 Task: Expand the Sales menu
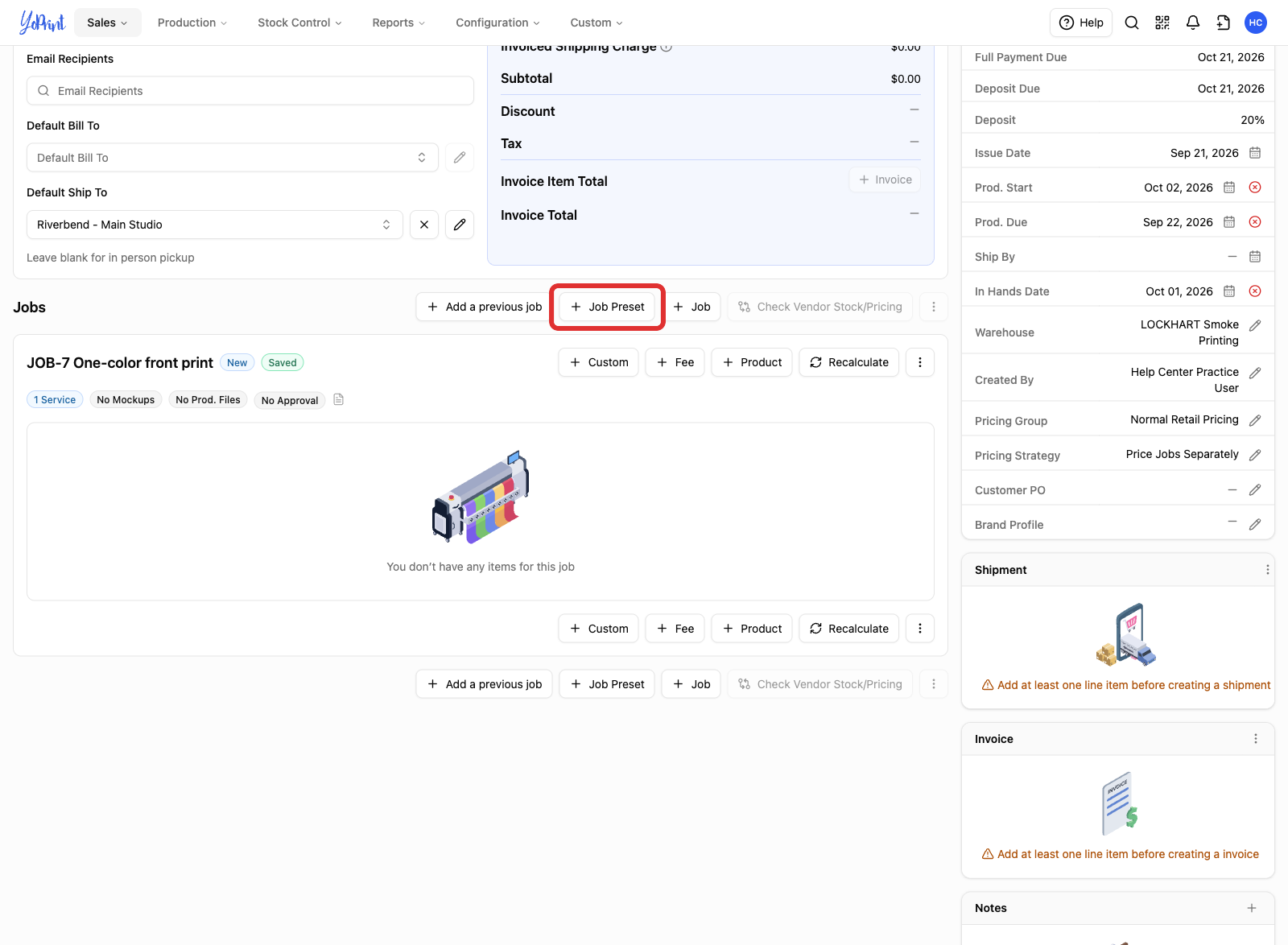pyautogui.click(x=108, y=23)
